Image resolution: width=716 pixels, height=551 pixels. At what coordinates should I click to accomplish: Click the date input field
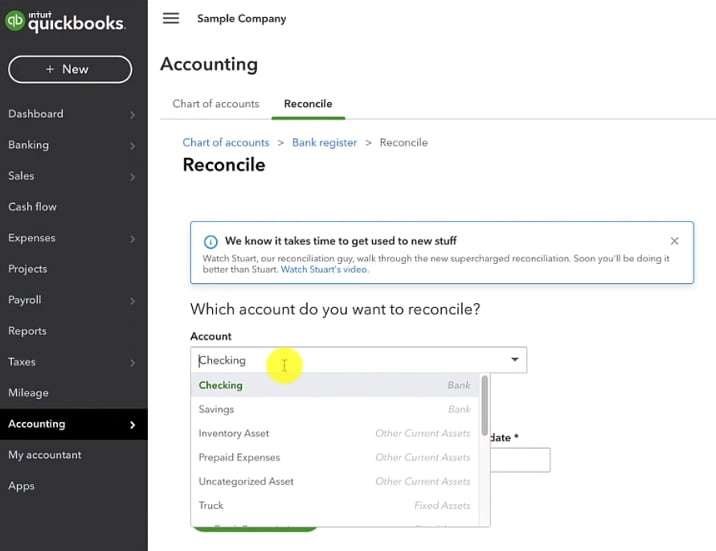pyautogui.click(x=520, y=459)
